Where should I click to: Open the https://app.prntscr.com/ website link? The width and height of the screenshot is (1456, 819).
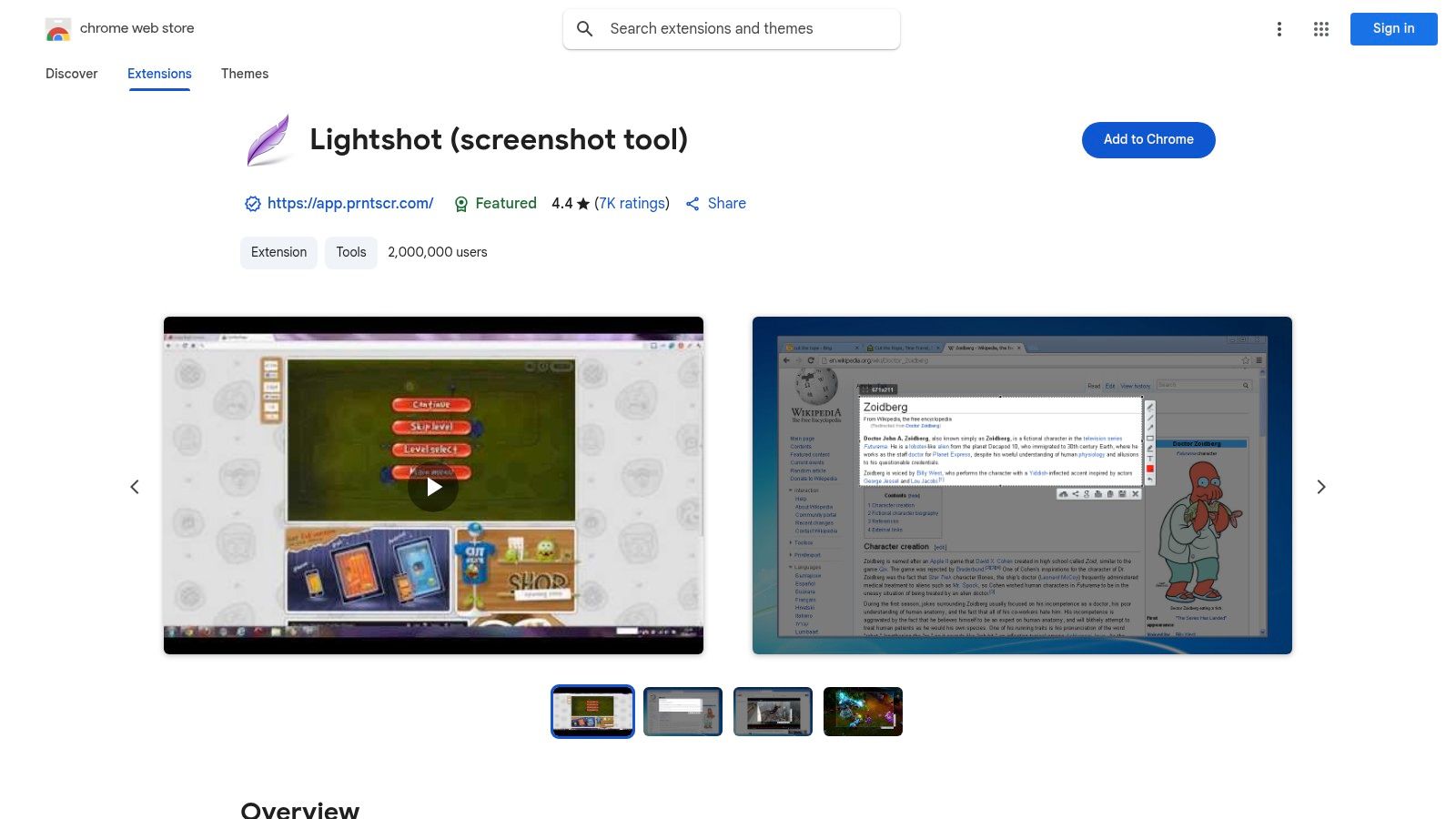tap(350, 203)
